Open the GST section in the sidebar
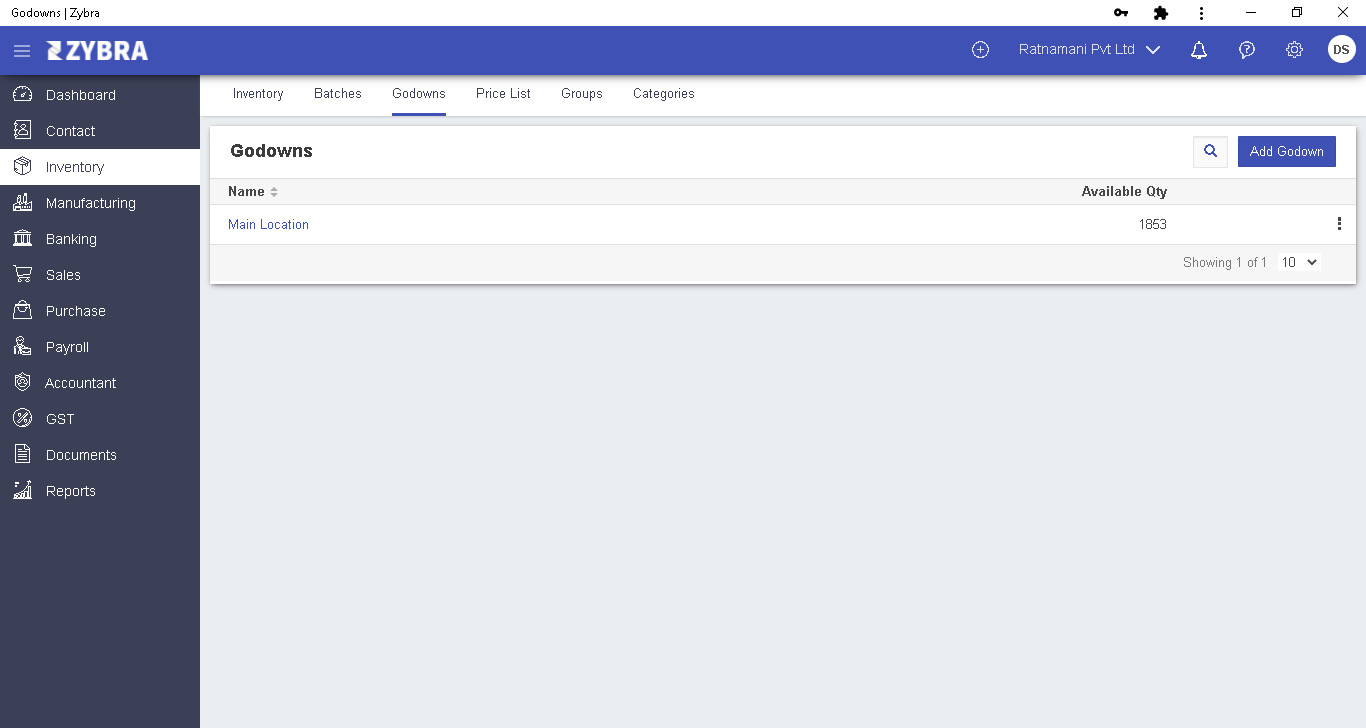1366x728 pixels. point(60,419)
